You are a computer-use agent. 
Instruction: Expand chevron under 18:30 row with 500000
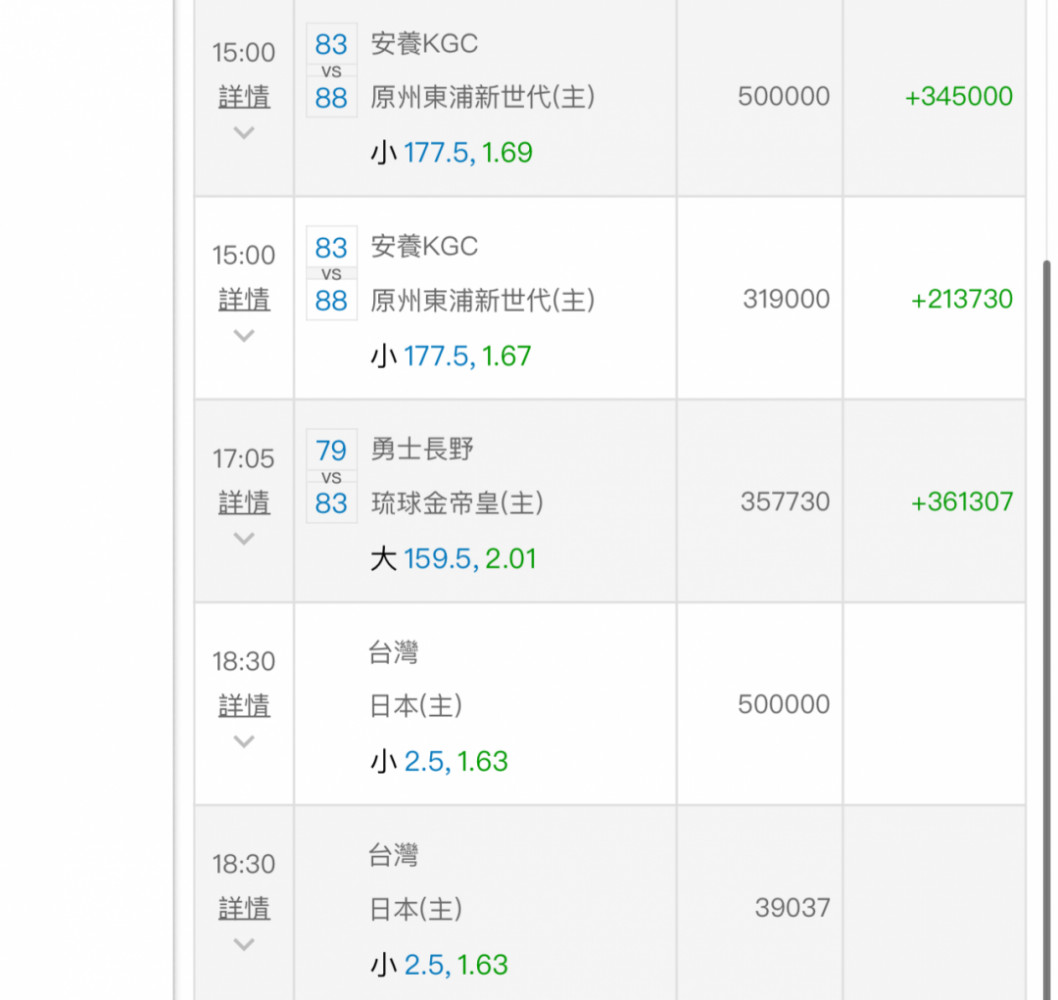tap(244, 742)
